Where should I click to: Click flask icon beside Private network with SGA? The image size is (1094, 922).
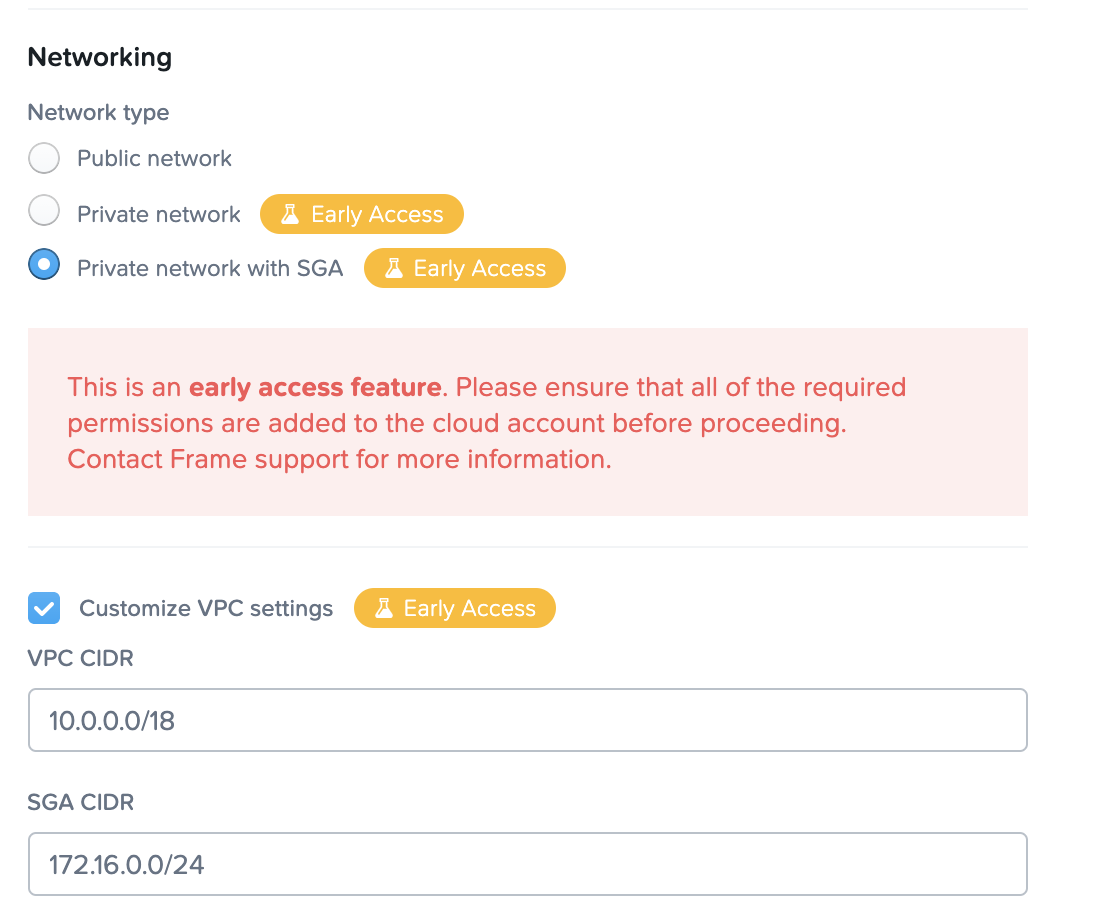[x=394, y=268]
